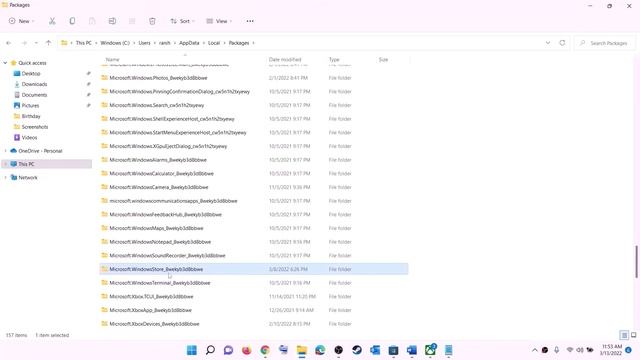Open Downloads in Quick access
The image size is (640, 360).
point(34,84)
